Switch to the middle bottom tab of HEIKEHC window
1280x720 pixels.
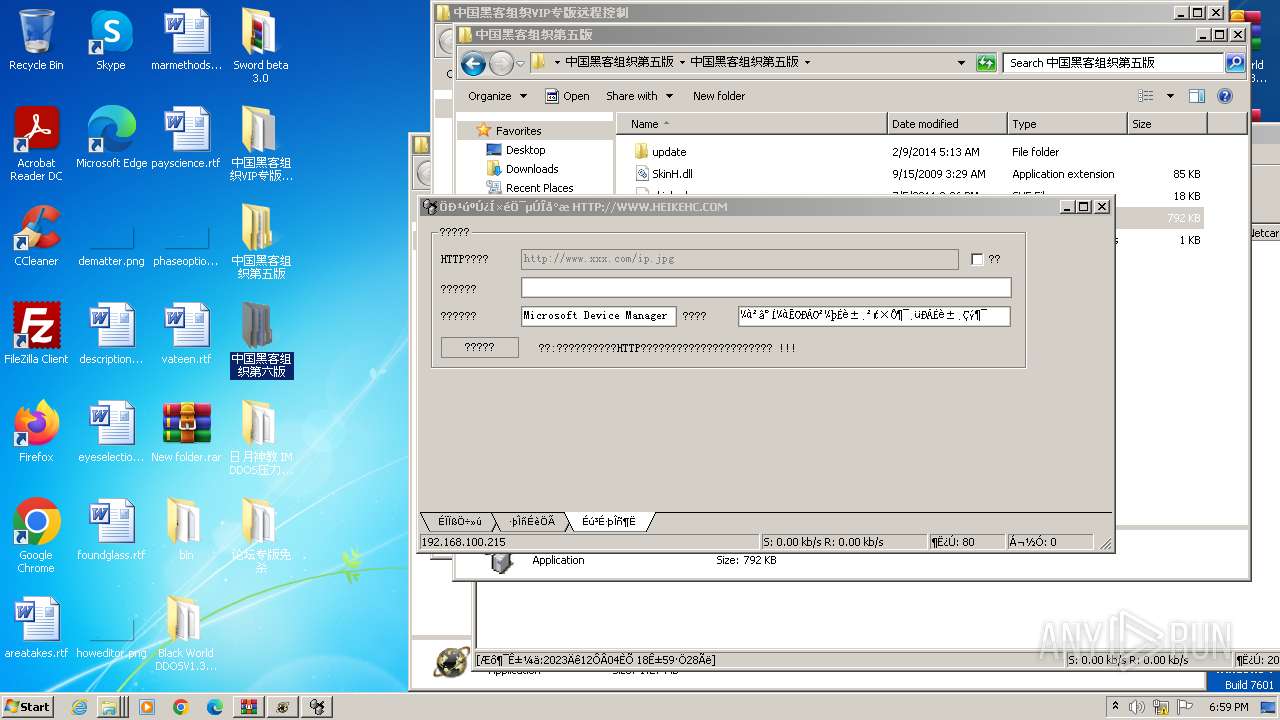[x=532, y=521]
